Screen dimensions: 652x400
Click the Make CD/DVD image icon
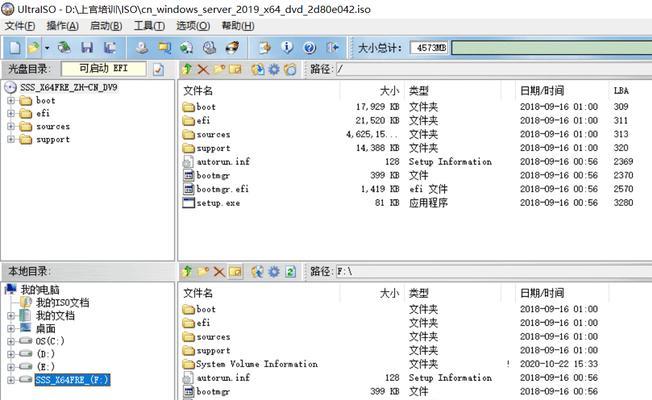pyautogui.click(x=142, y=47)
